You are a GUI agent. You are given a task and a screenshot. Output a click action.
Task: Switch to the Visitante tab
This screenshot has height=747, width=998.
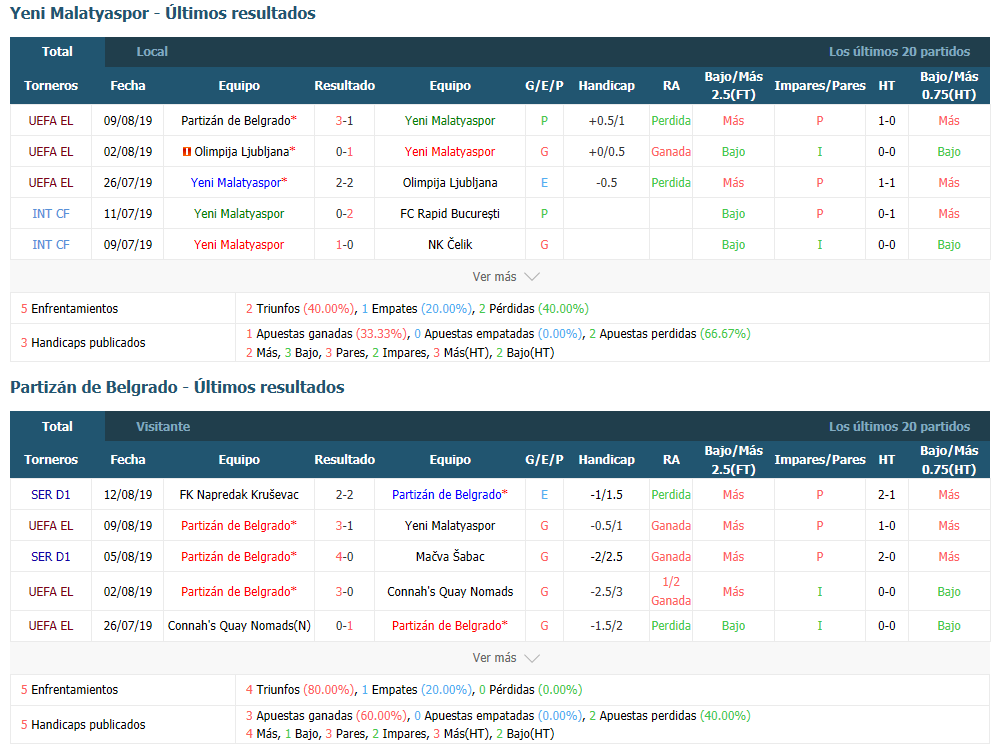tap(163, 426)
